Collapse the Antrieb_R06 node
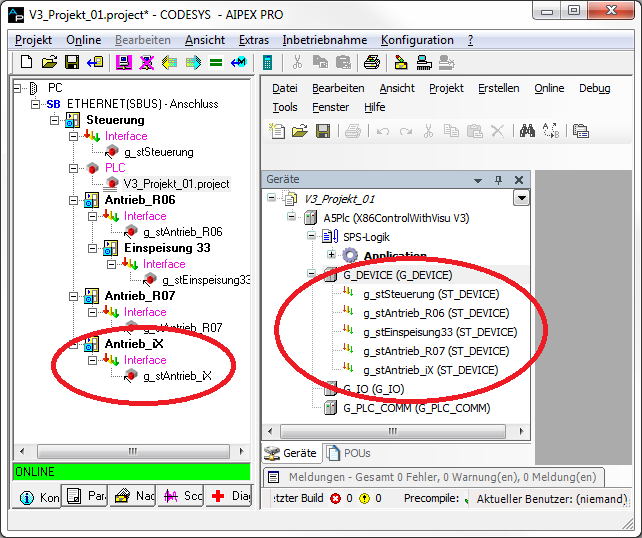Screen dimensions: 642x538 [73, 200]
